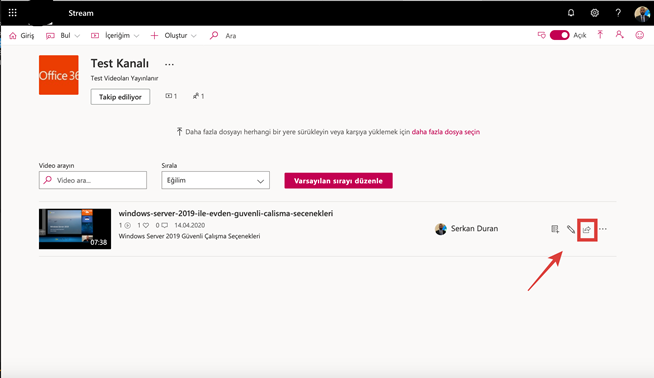Open the video row more actions ellipsis

click(x=603, y=229)
